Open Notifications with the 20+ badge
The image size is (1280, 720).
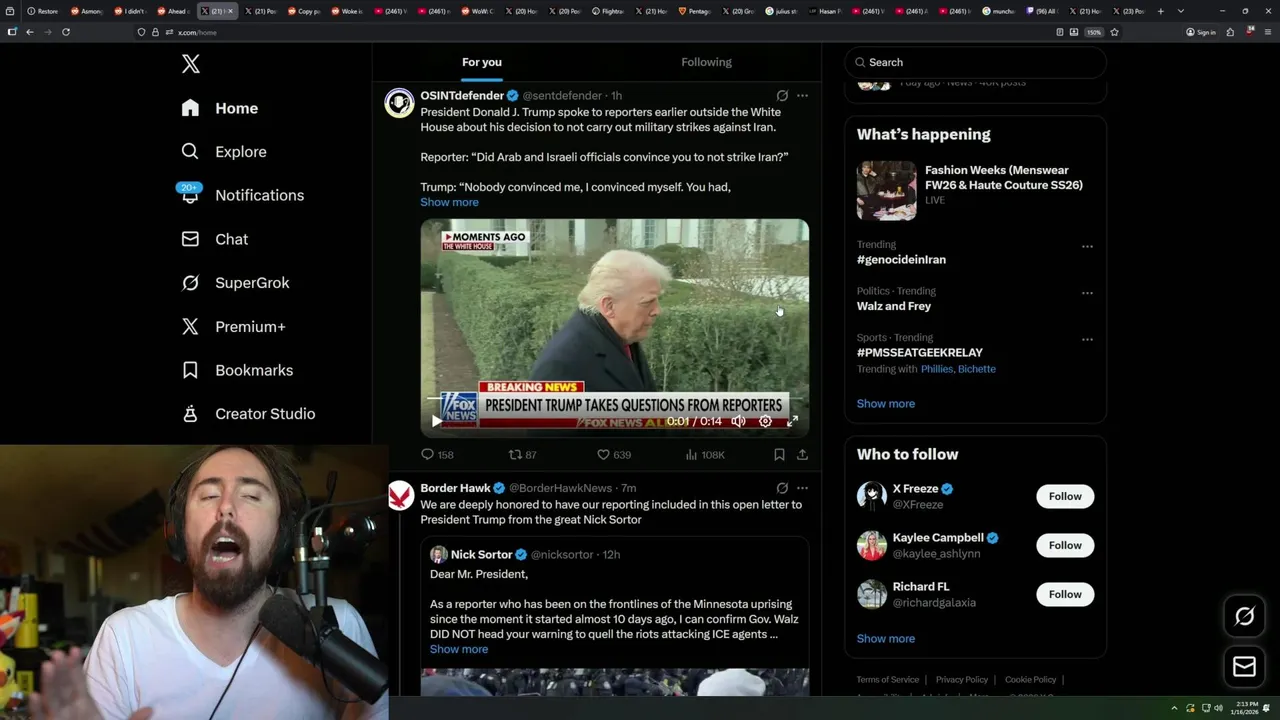241,195
